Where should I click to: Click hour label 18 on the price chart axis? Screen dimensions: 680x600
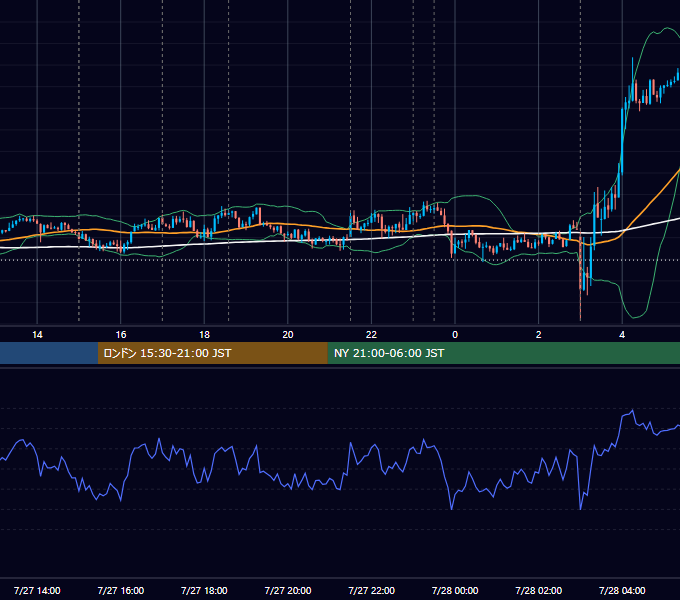(204, 335)
